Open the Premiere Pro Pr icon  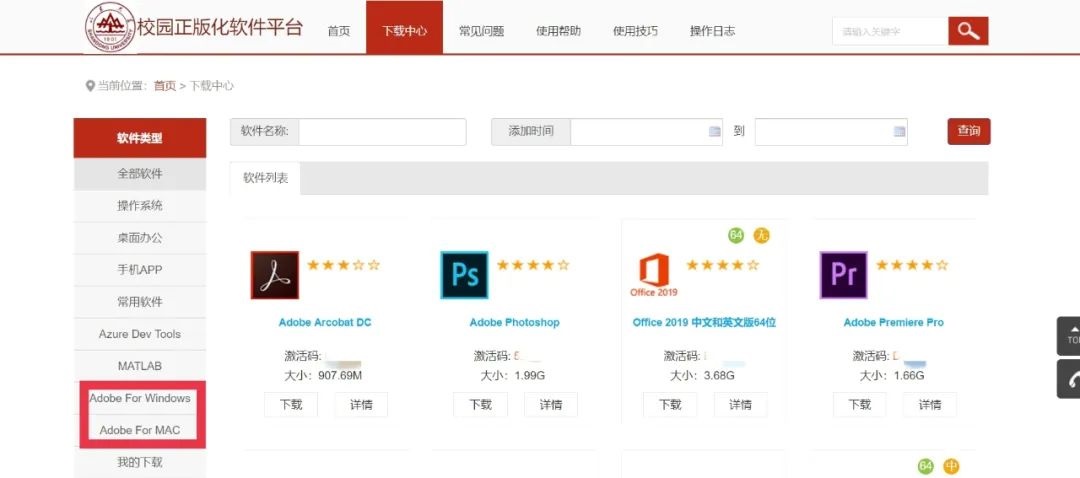point(844,275)
